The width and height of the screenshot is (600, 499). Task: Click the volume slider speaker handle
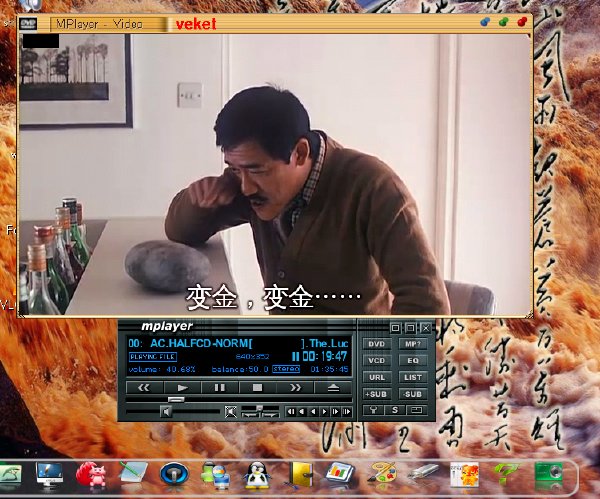pyautogui.click(x=166, y=412)
